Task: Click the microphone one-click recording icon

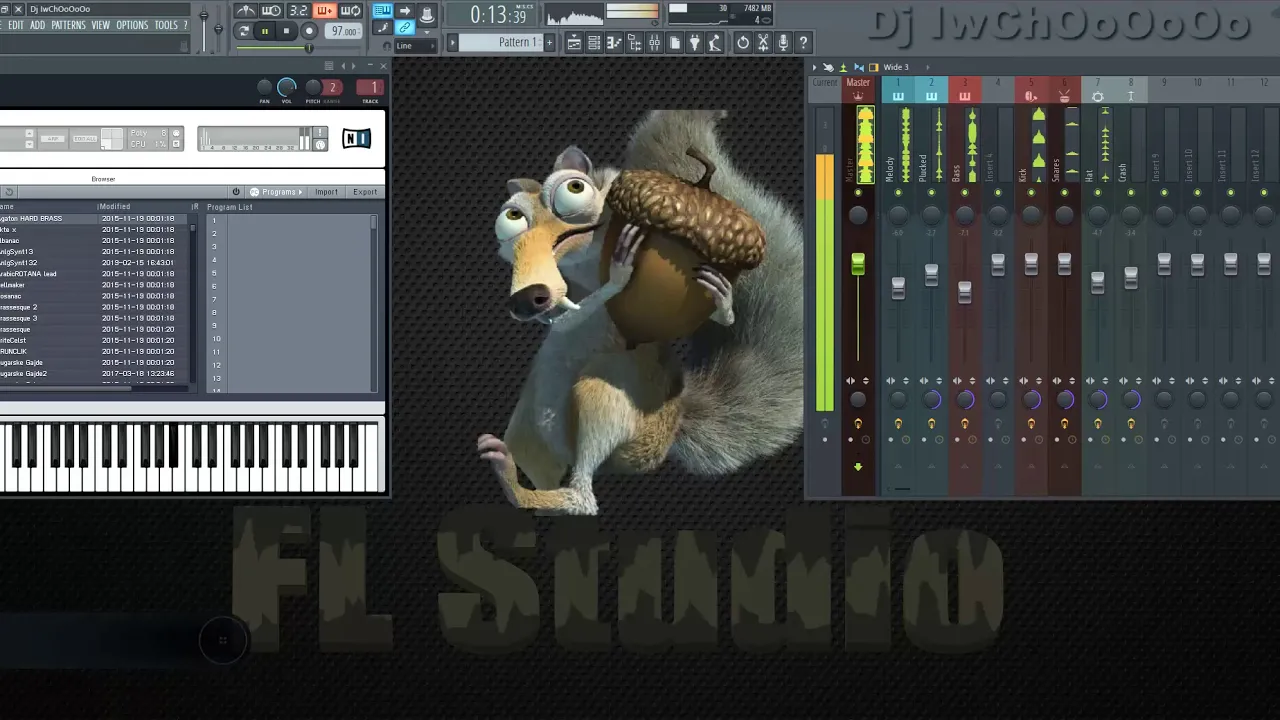Action: [783, 43]
